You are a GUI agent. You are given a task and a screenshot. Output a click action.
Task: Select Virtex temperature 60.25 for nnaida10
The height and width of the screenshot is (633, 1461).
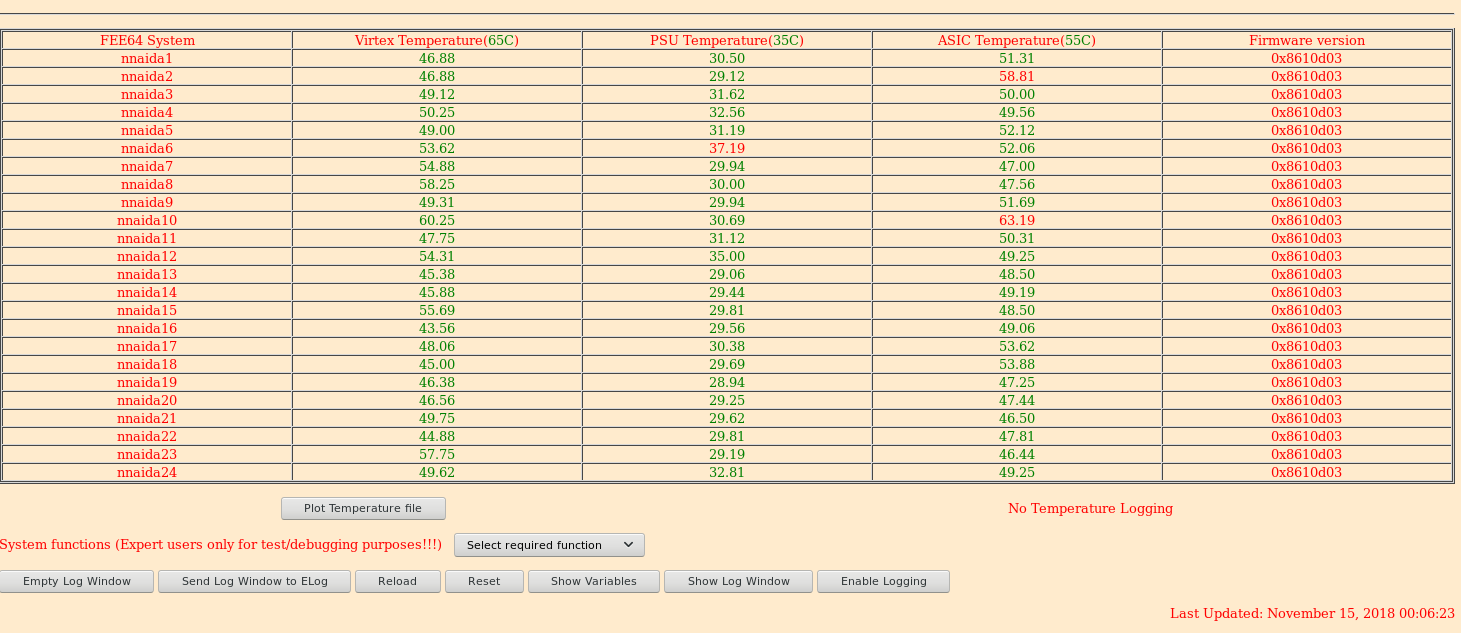tap(437, 221)
